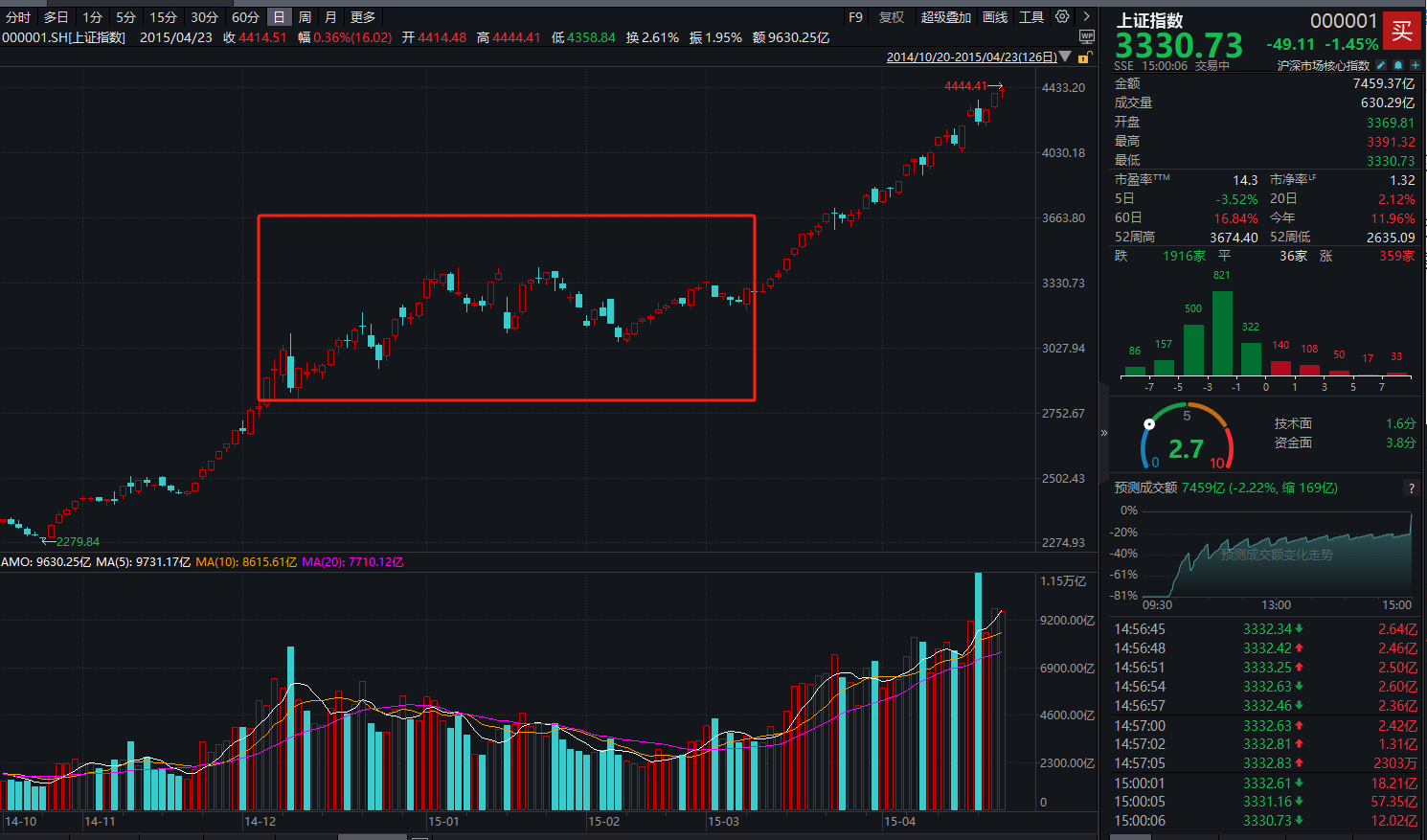Image resolution: width=1427 pixels, height=840 pixels.
Task: Click the WP monitor icon below the toolbar
Action: click(1086, 36)
